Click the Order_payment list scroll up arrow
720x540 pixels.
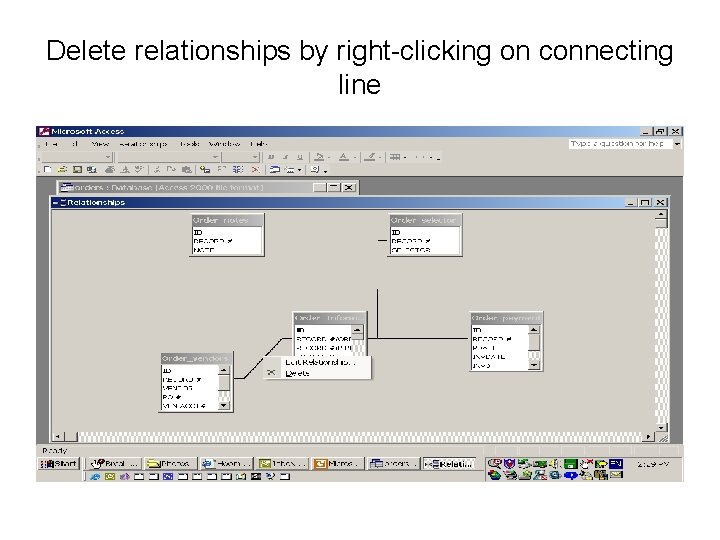533,330
